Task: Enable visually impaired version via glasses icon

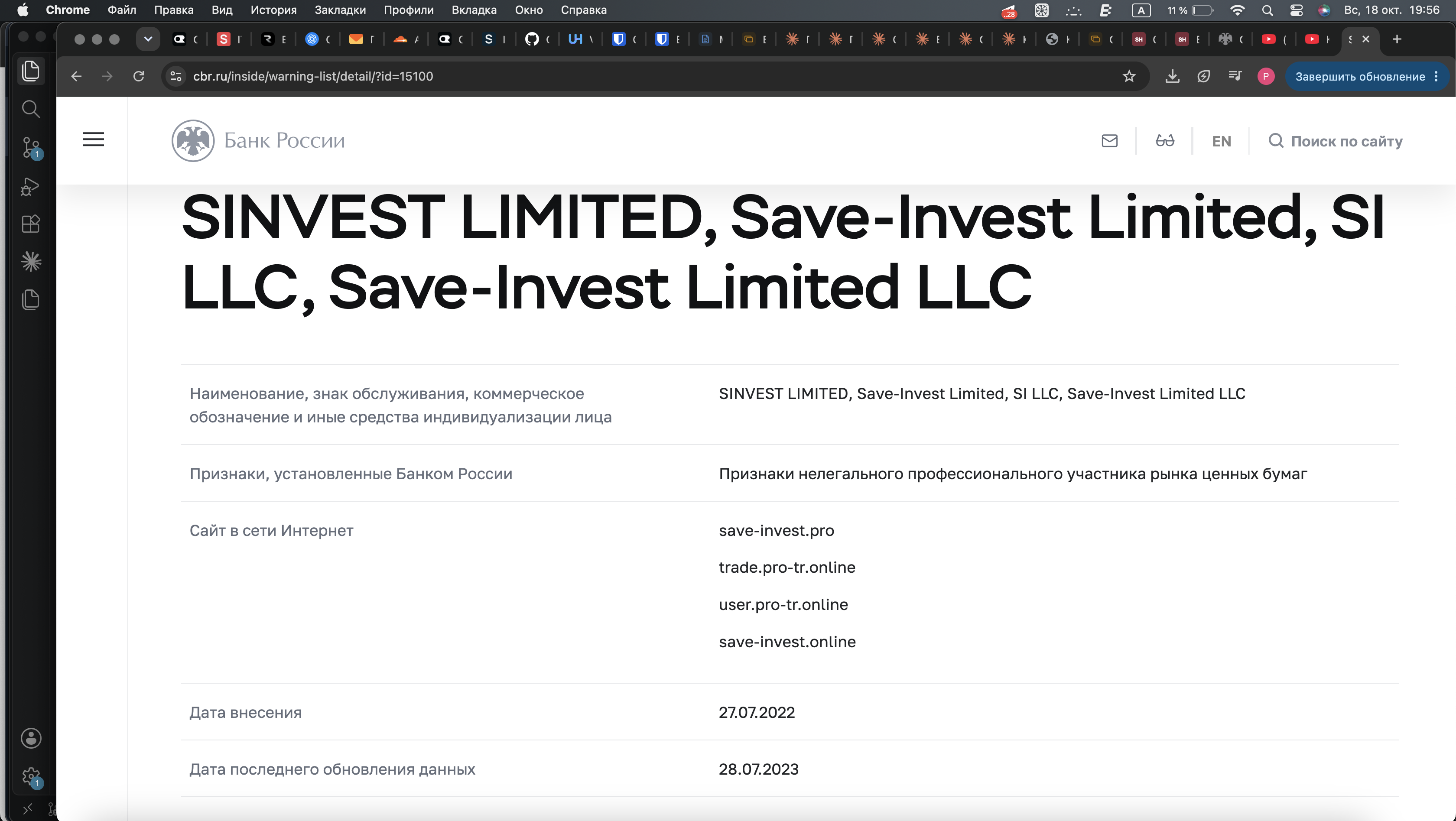Action: coord(1164,141)
